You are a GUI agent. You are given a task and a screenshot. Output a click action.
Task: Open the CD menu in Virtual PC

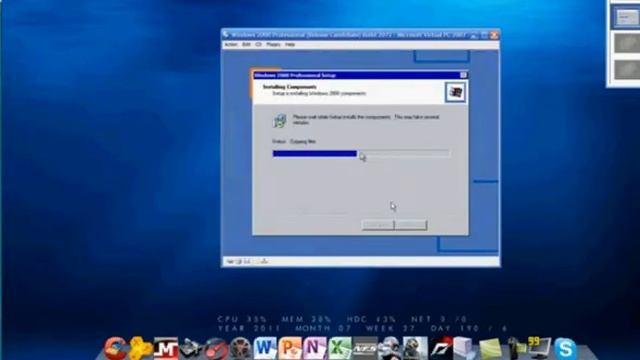coord(258,44)
